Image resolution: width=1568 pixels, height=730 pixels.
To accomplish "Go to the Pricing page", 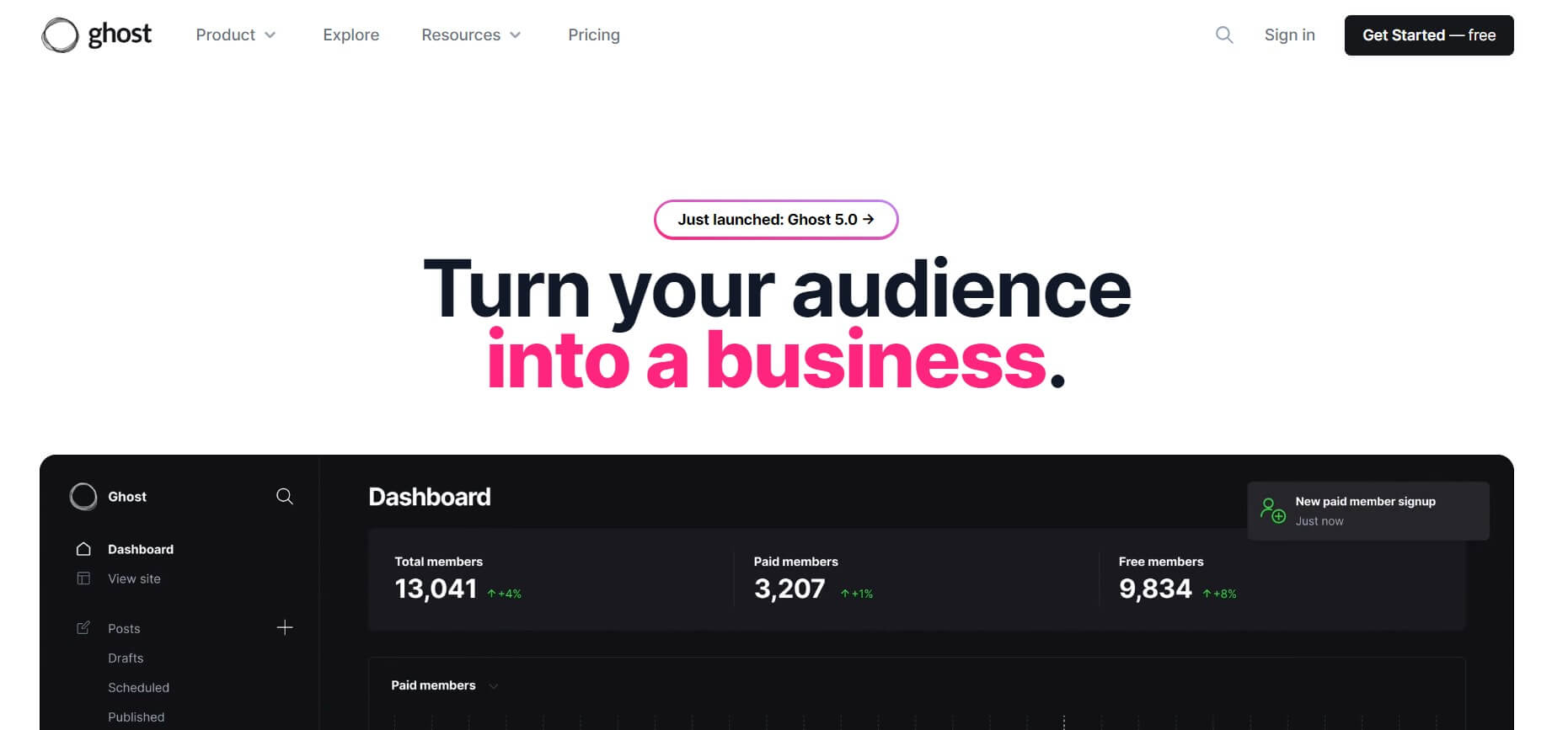I will tap(593, 35).
